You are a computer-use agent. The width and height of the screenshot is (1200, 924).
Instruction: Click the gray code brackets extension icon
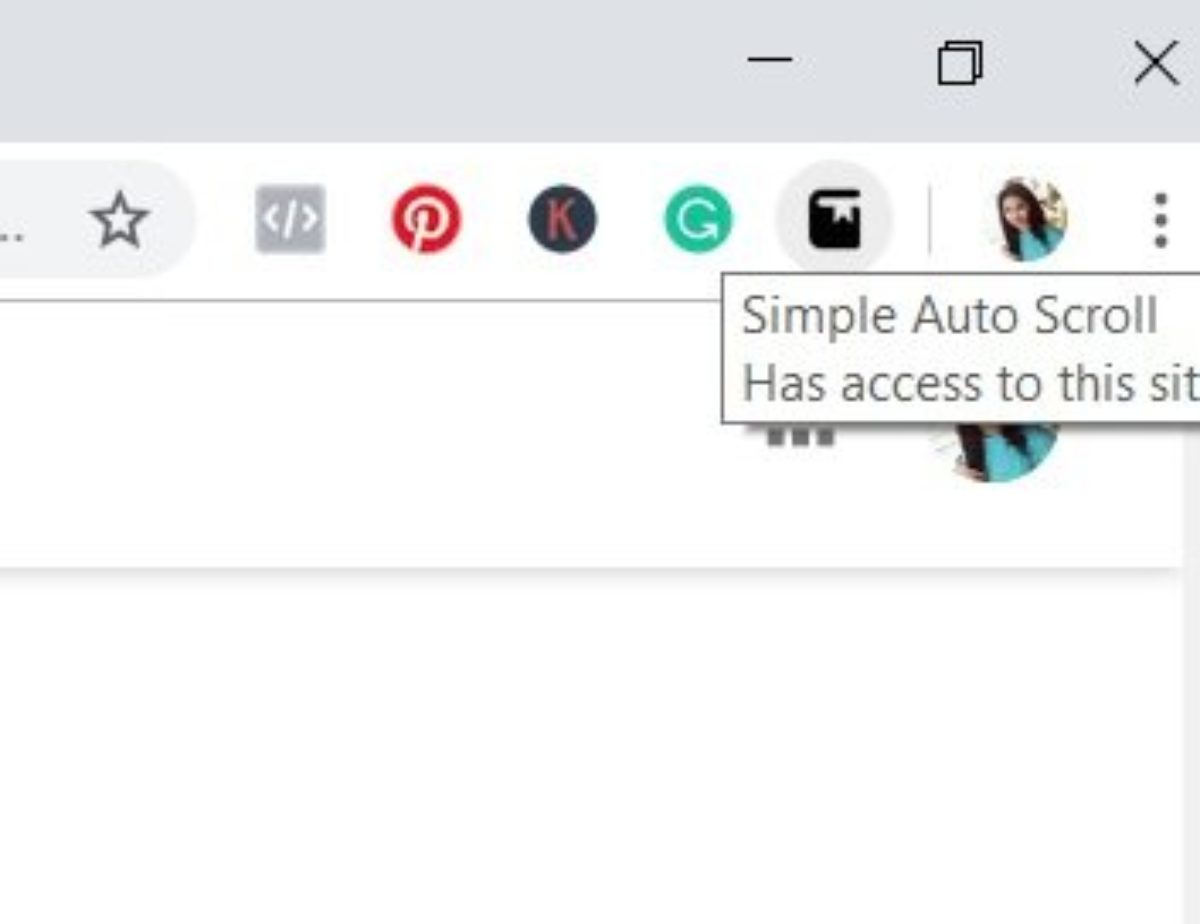click(290, 219)
